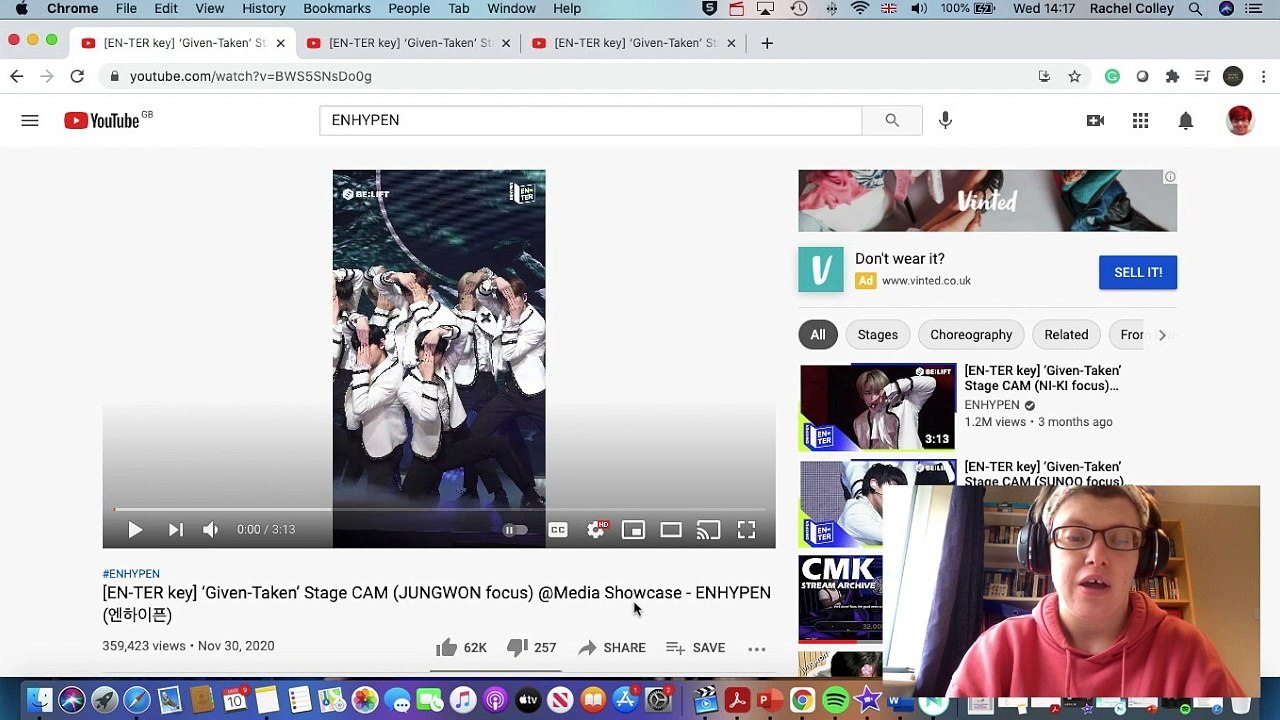Go back with browser back arrow

(x=17, y=76)
